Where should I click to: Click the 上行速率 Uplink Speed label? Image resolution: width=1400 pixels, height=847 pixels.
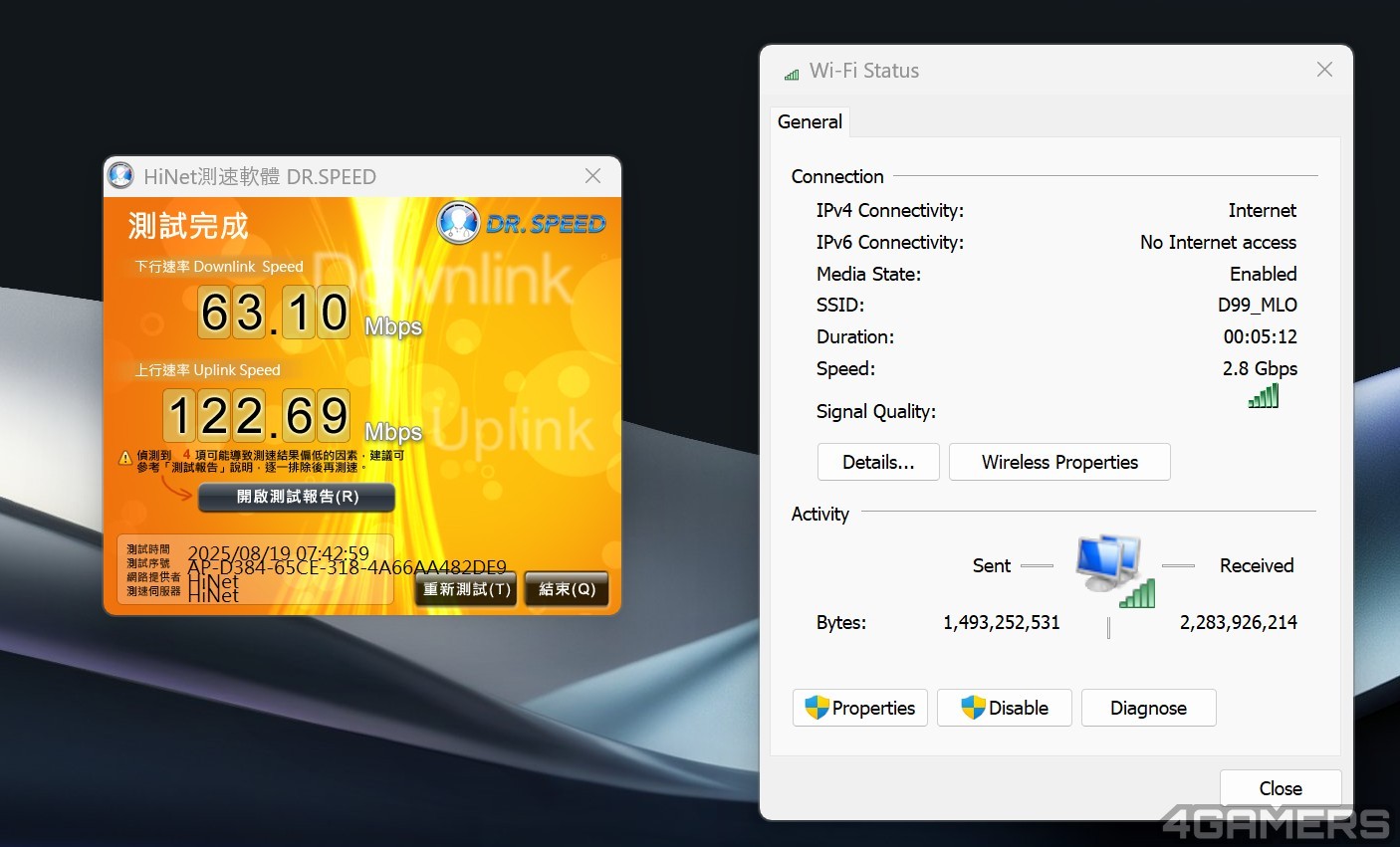coord(208,370)
